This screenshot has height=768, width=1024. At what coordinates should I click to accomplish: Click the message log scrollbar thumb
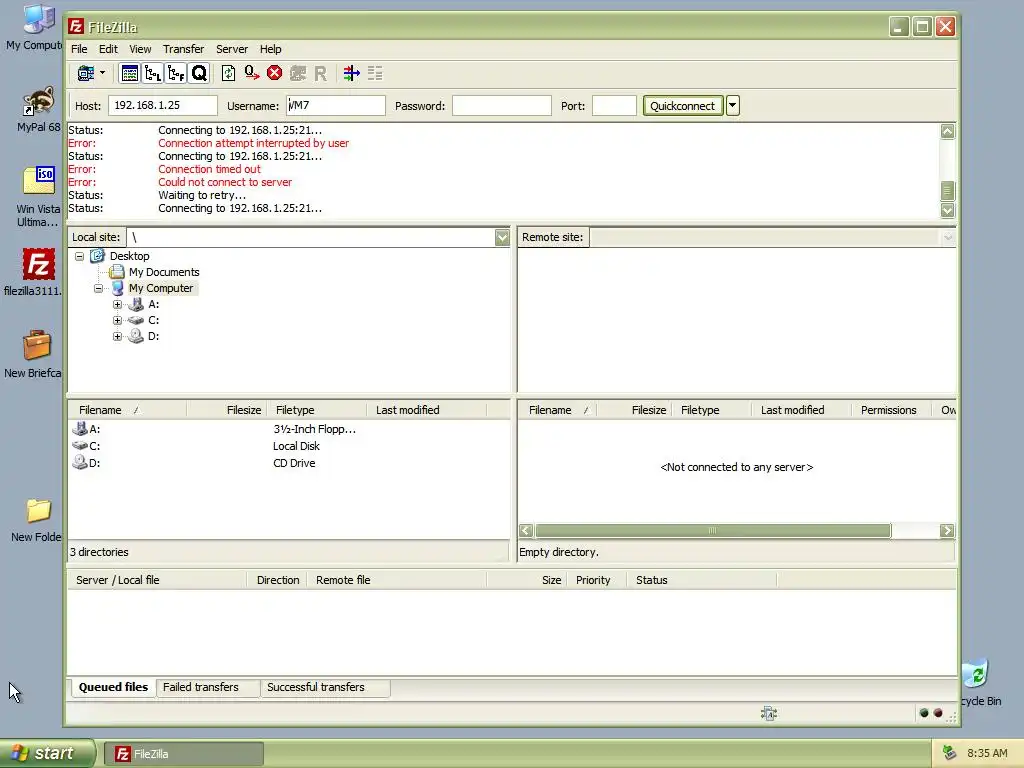(948, 191)
